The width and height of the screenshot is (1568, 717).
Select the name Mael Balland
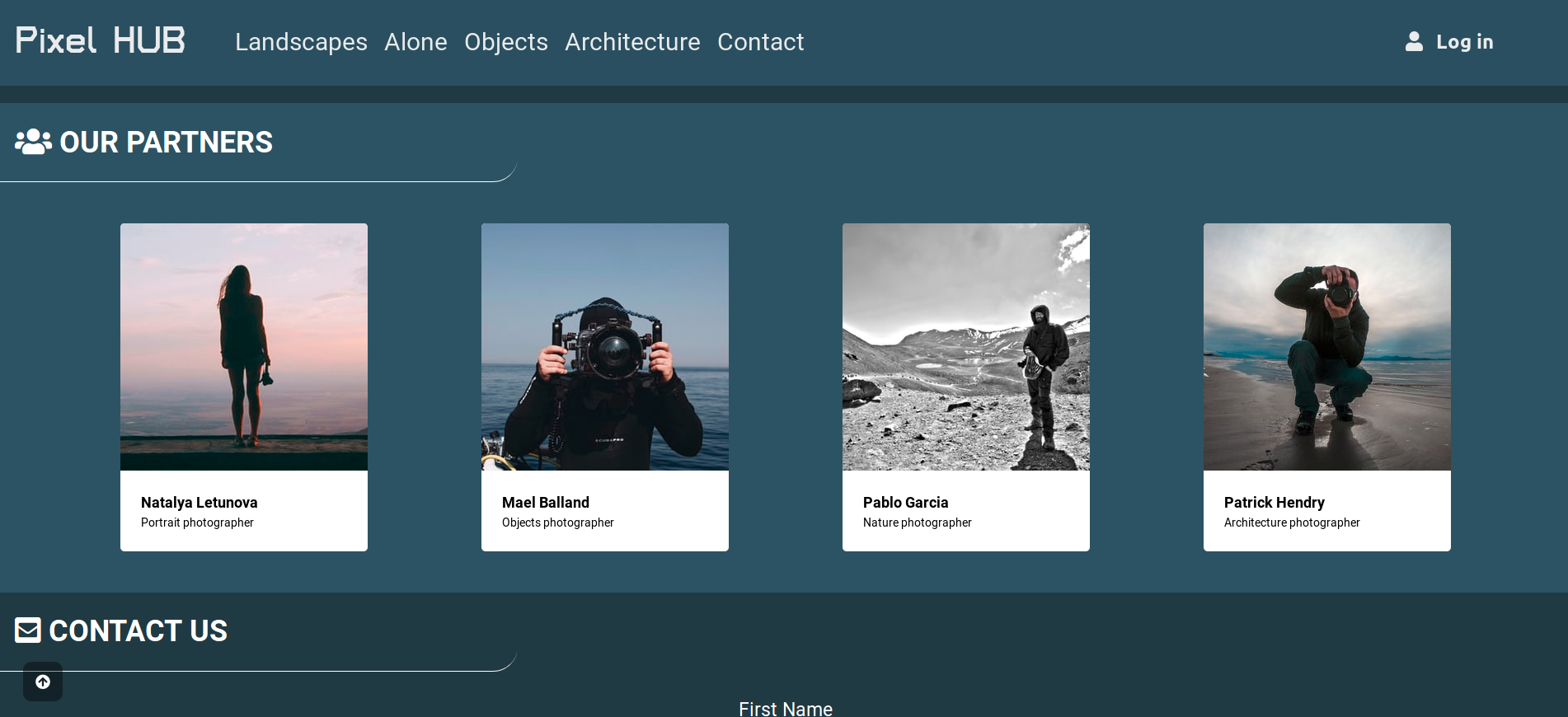(546, 503)
